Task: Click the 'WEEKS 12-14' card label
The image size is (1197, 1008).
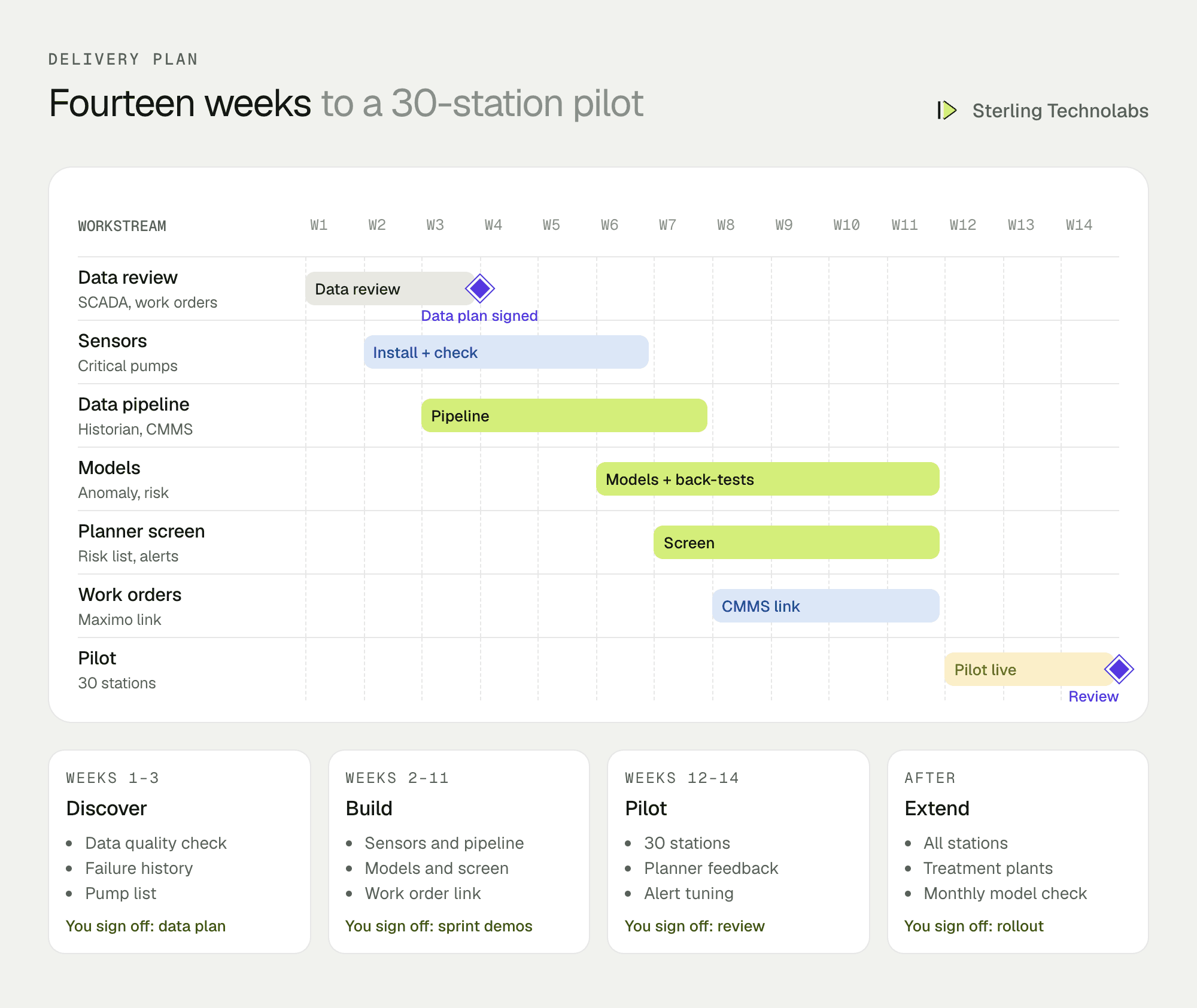Action: coord(682,778)
